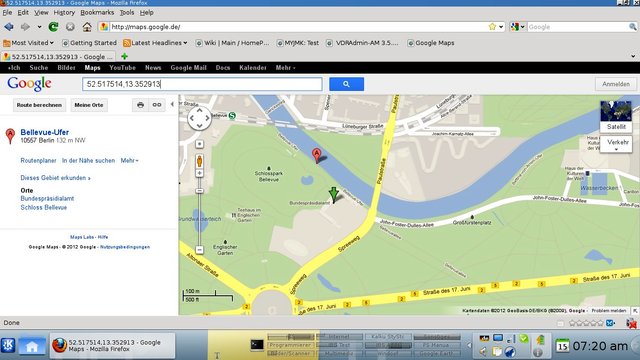Viewport: 640px width, 360px height.
Task: Click the Route berechnen button
Action: pyautogui.click(x=39, y=105)
